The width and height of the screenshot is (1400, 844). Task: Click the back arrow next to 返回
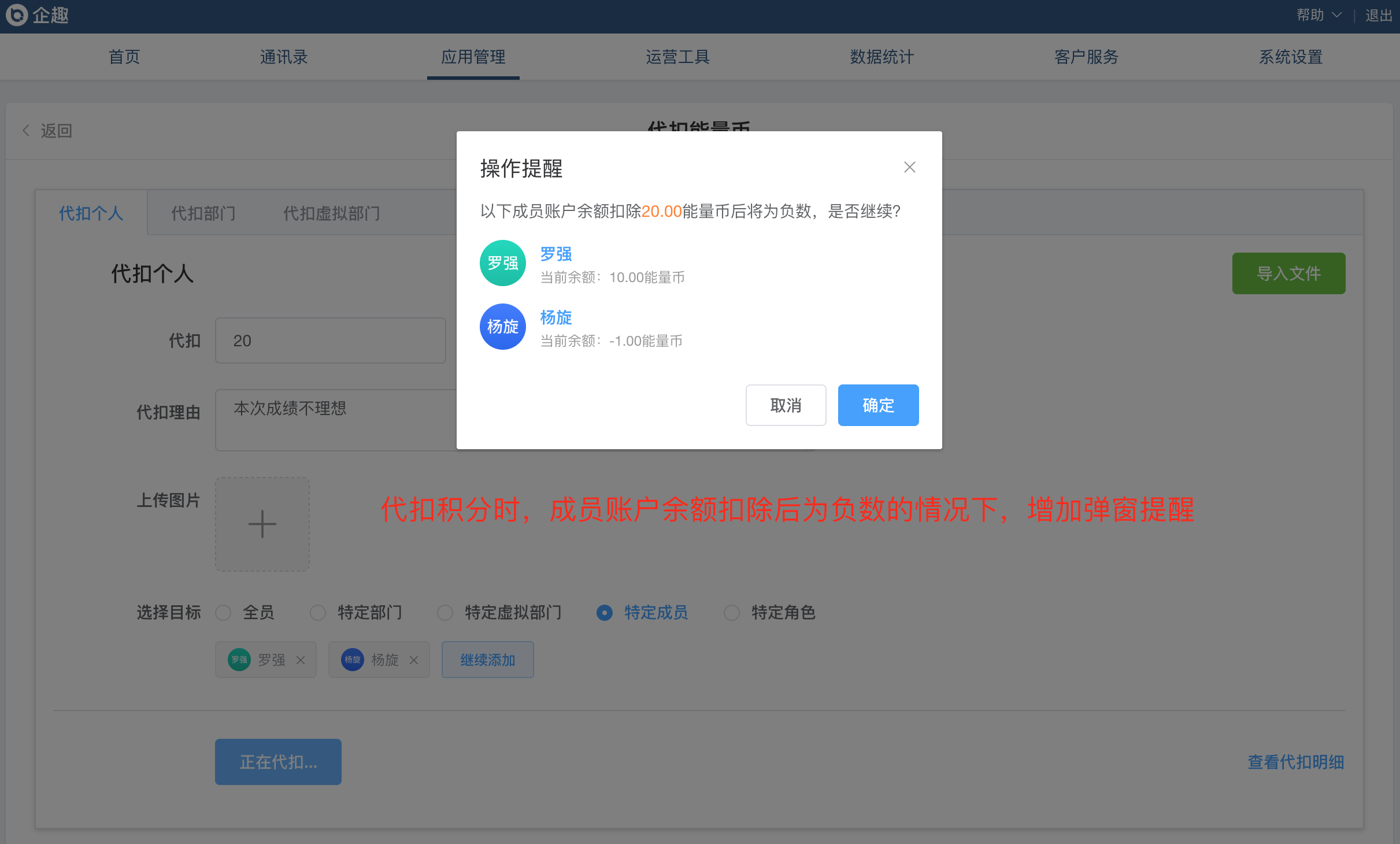pyautogui.click(x=26, y=131)
